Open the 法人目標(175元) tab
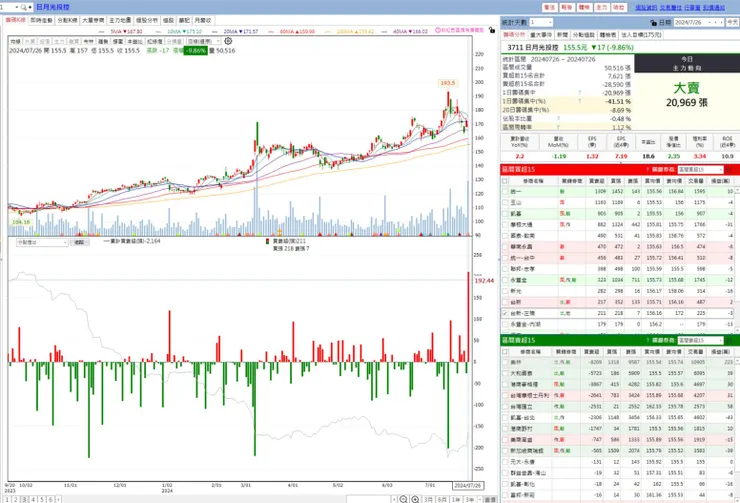 pos(641,35)
